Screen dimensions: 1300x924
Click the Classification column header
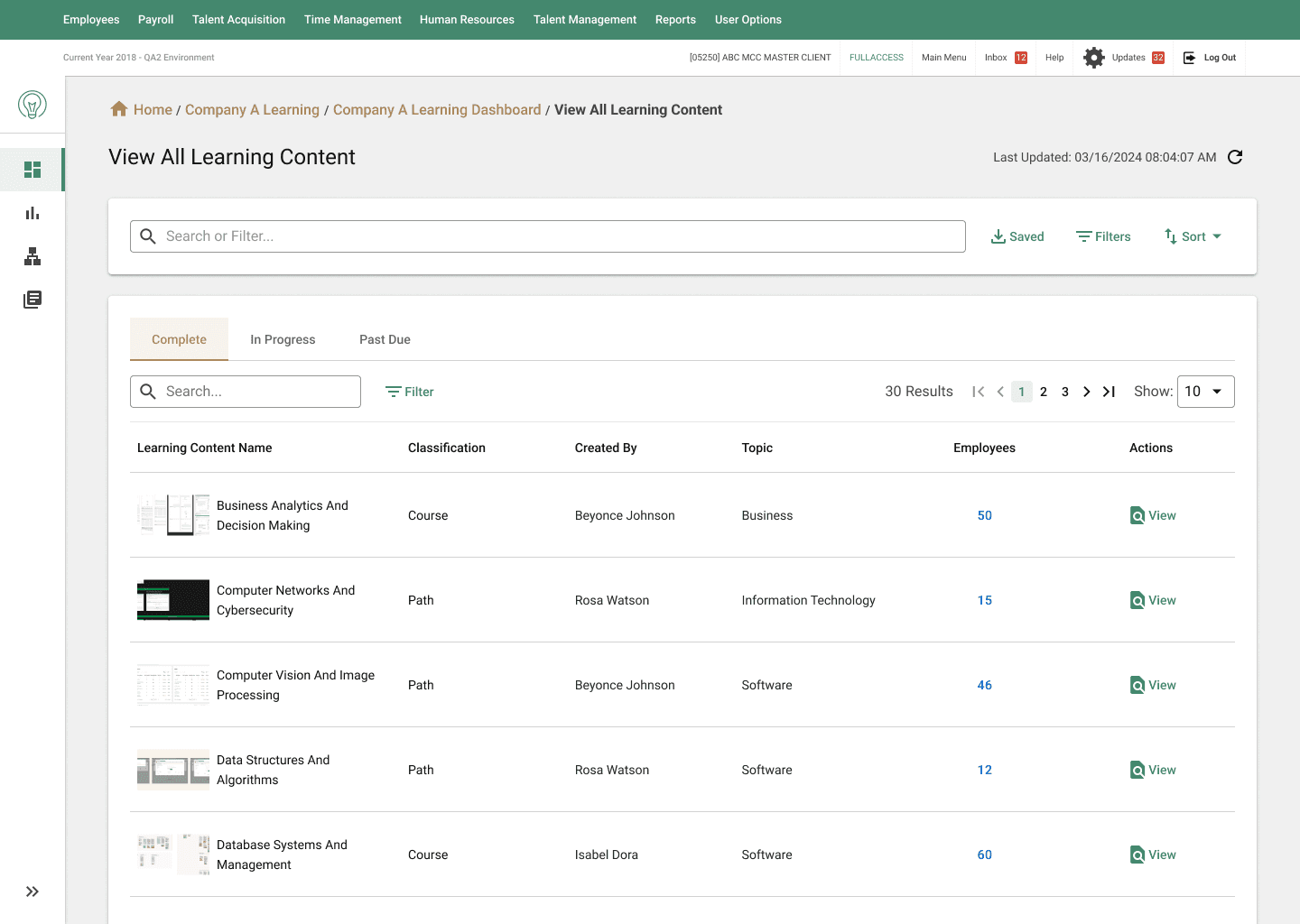coord(447,448)
